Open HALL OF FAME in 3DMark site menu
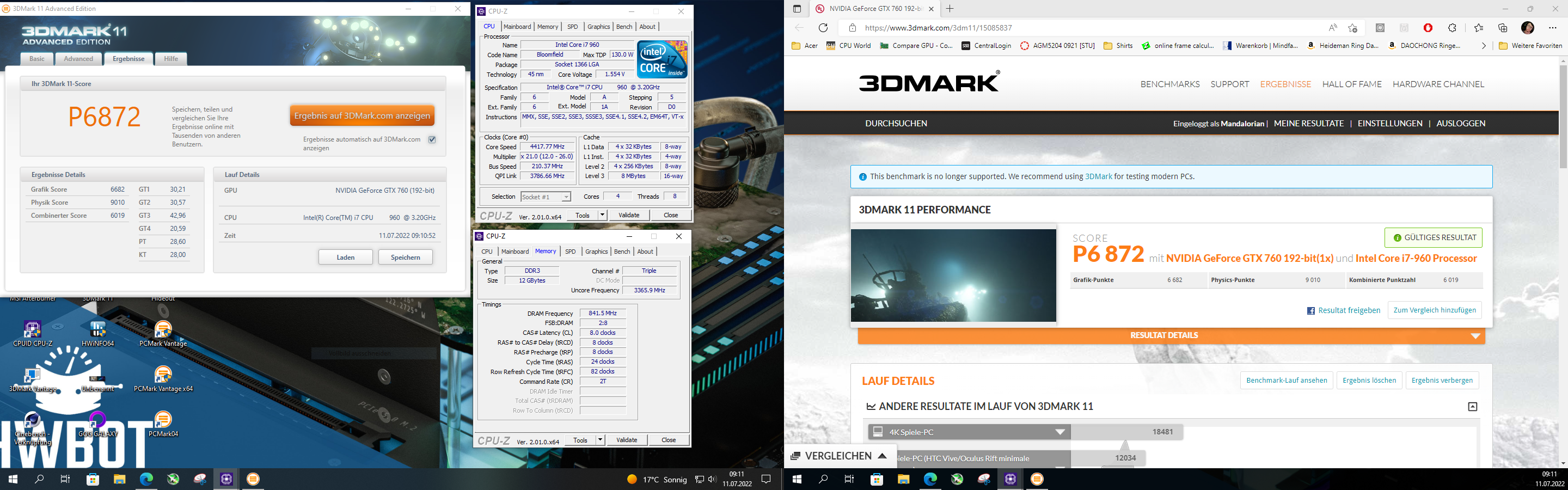 click(x=1352, y=84)
